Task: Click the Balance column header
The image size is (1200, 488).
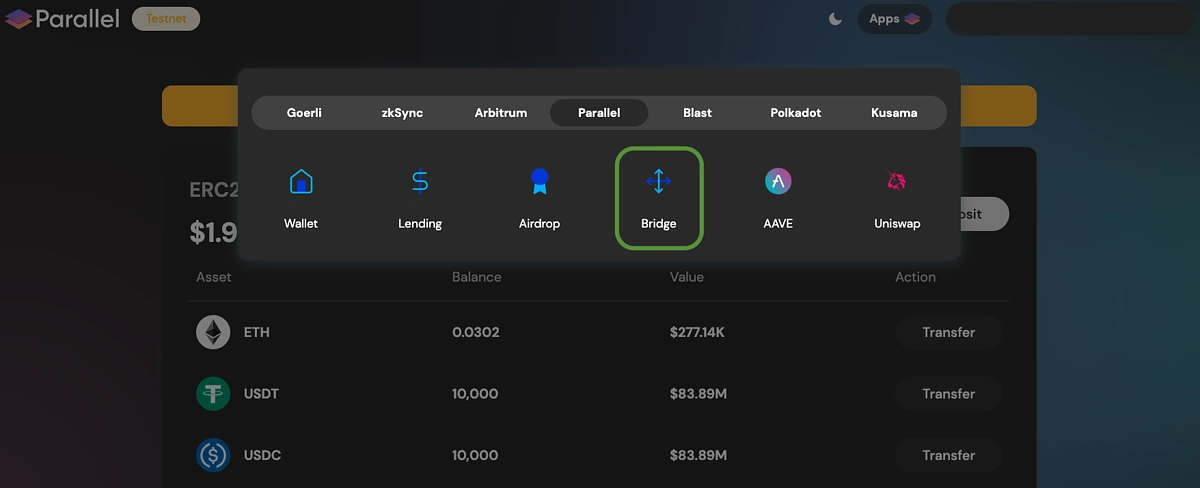Action: [x=477, y=277]
